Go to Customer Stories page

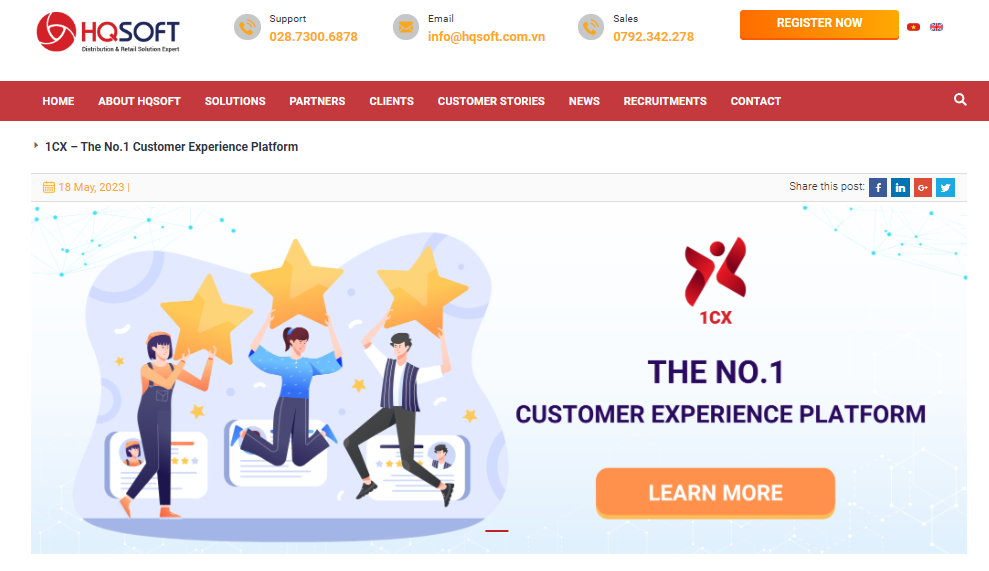click(x=491, y=101)
